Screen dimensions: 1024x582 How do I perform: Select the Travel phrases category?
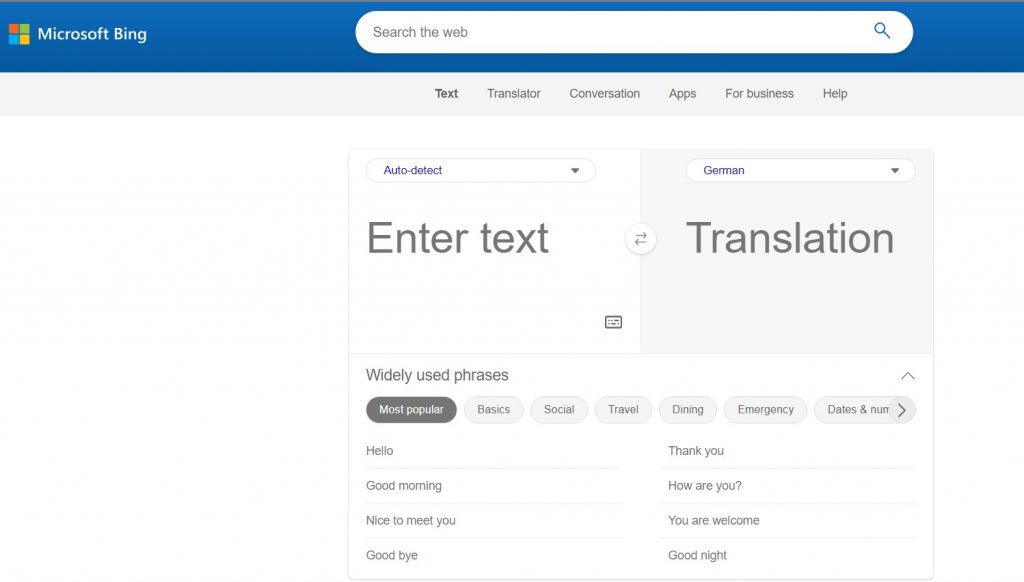[623, 409]
